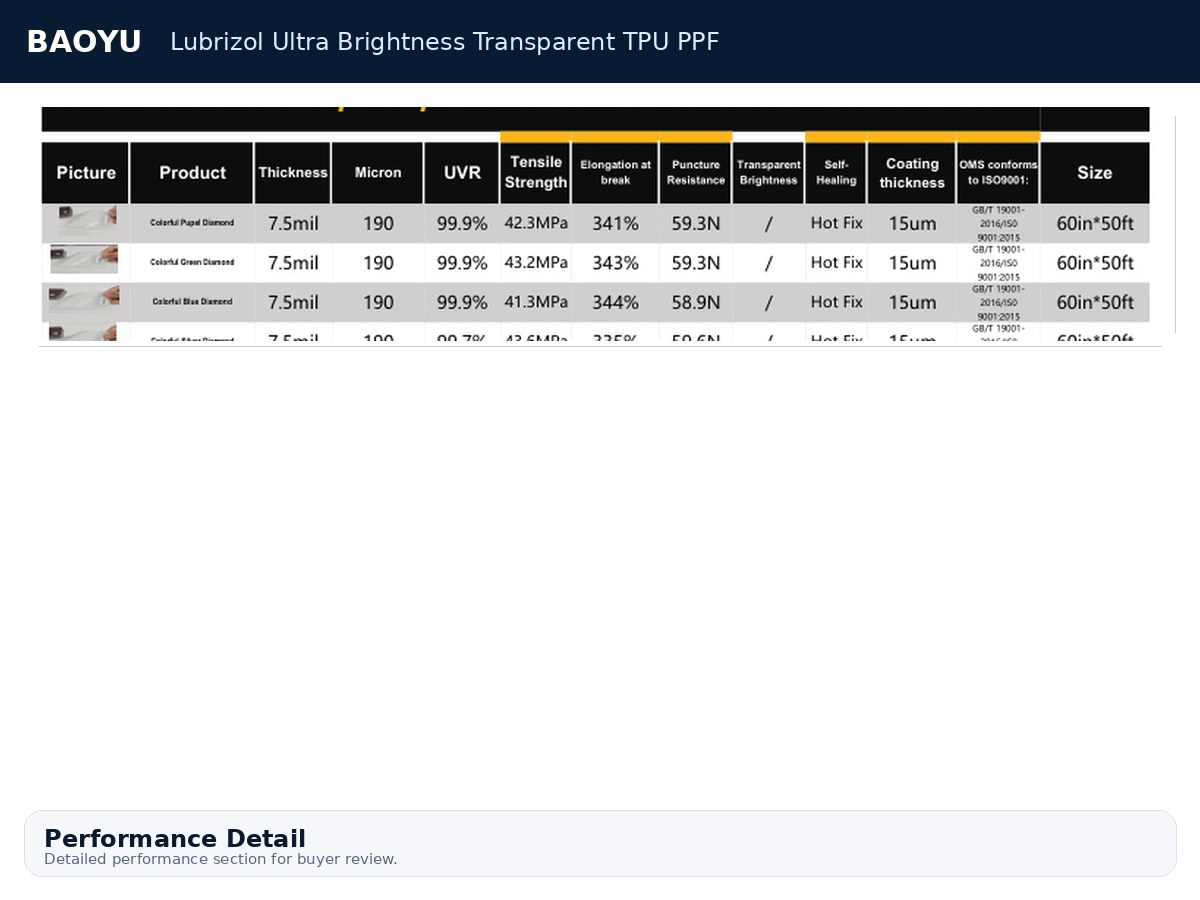Click 60in*50ft in Colorful Green Diamond row

(1095, 263)
